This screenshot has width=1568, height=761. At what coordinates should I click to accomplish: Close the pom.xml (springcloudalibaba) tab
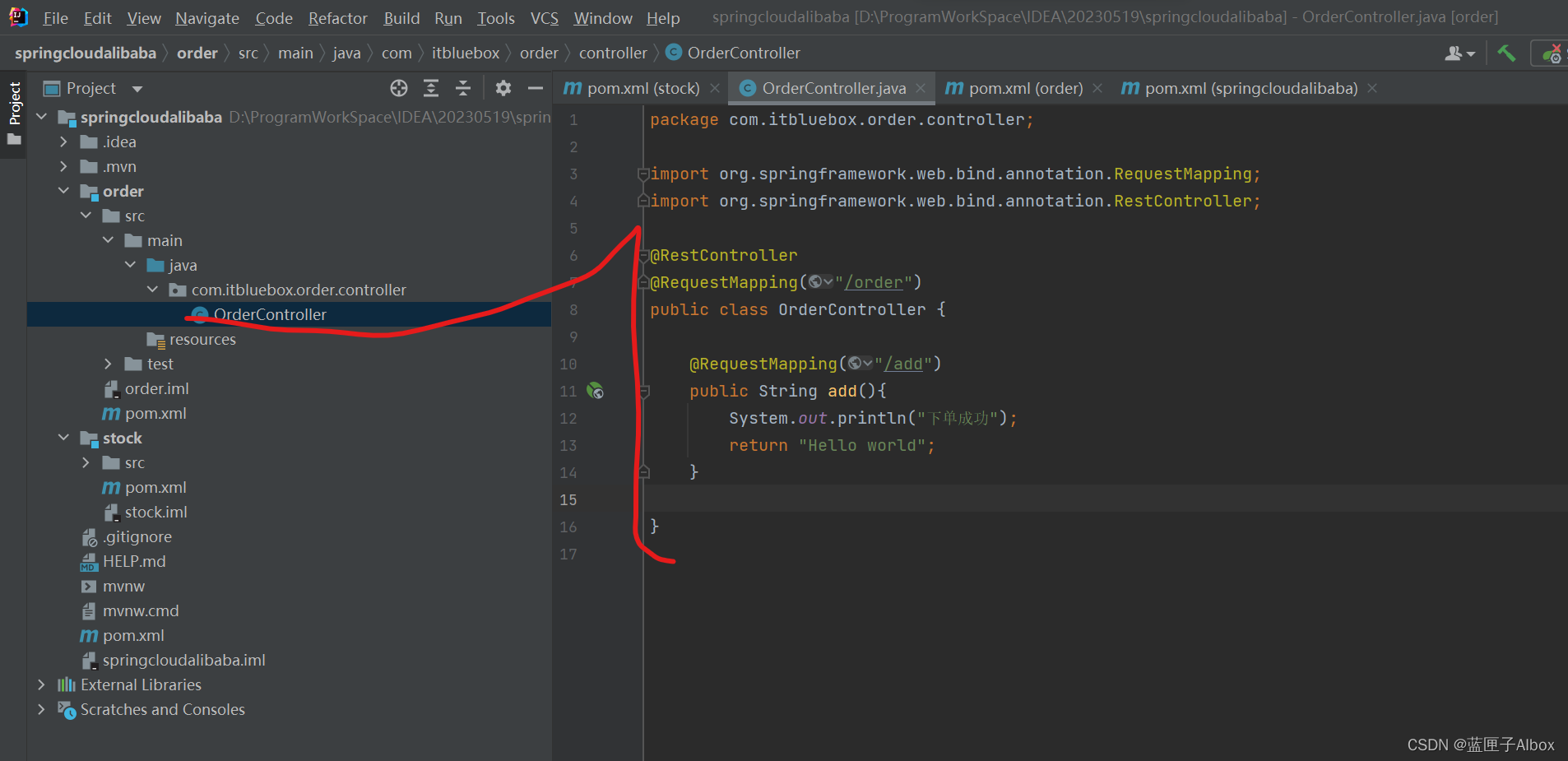[x=1372, y=88]
